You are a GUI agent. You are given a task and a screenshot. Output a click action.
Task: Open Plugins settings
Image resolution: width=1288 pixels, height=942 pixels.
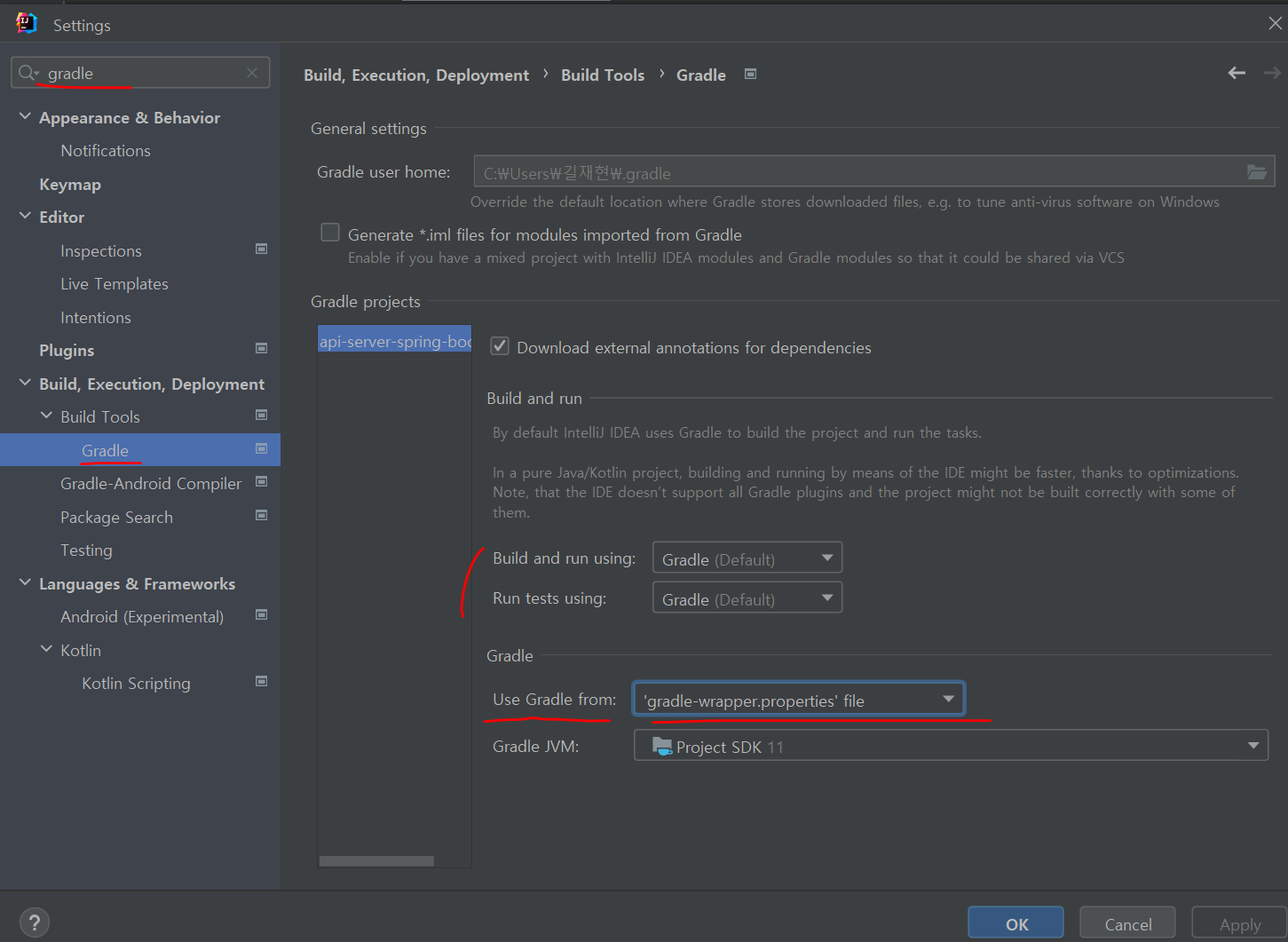click(67, 351)
